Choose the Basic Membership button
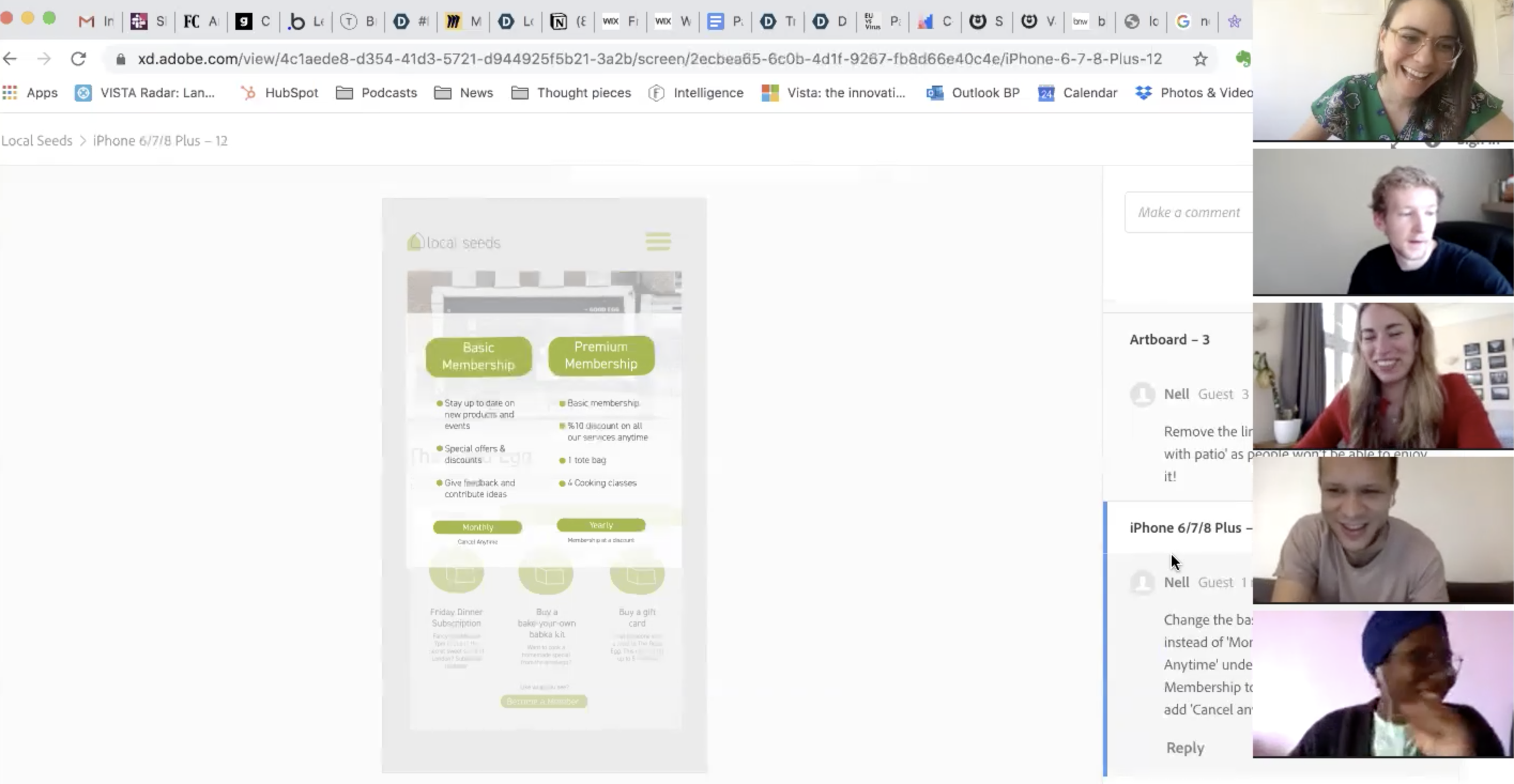 478,356
